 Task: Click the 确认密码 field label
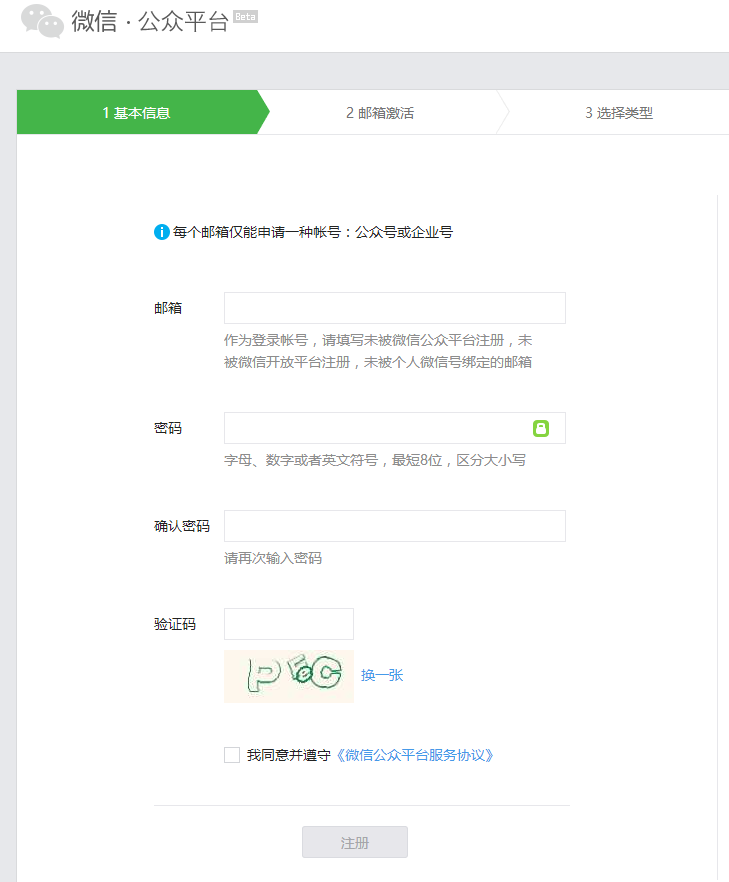(182, 526)
